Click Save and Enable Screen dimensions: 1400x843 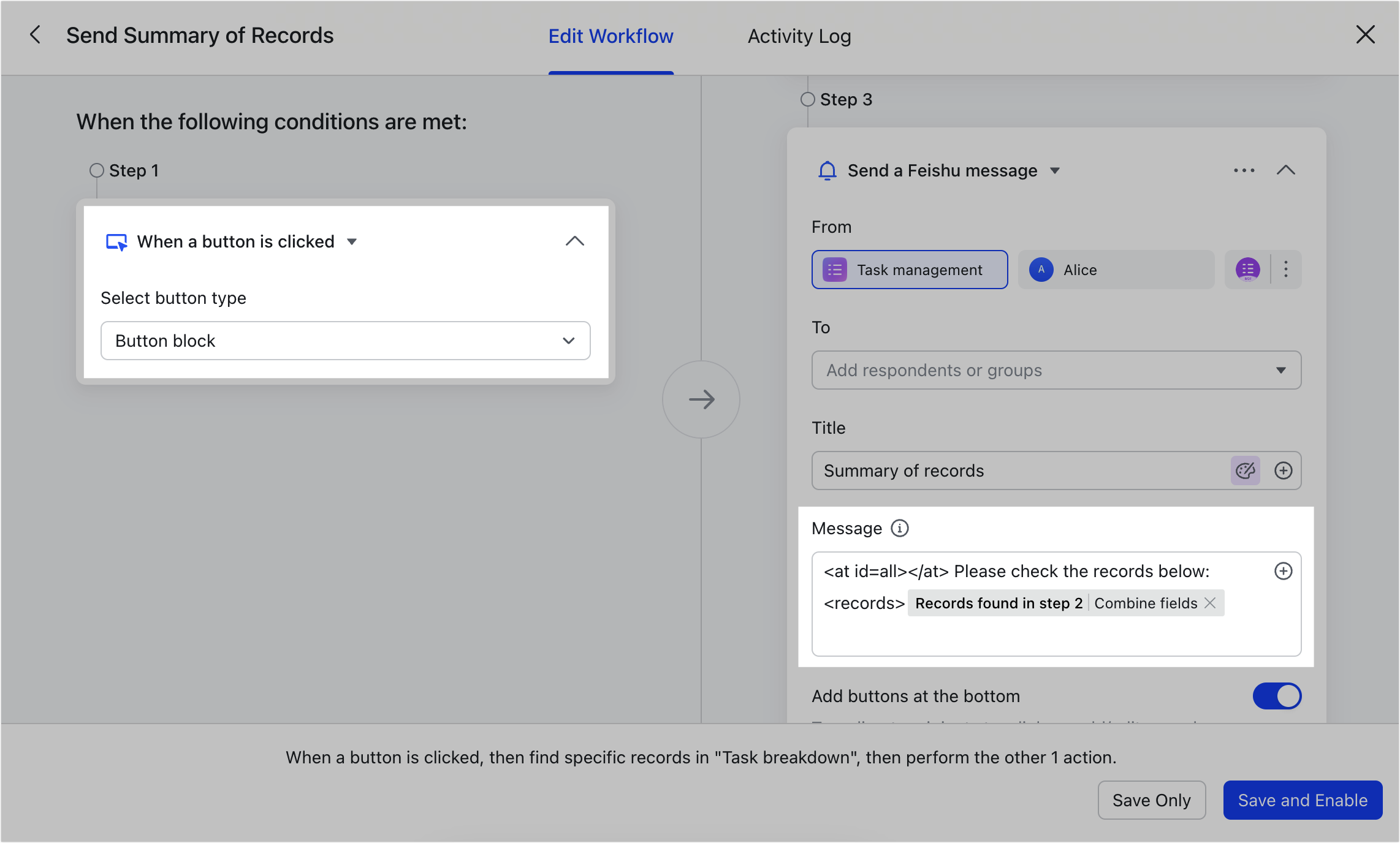(x=1302, y=800)
